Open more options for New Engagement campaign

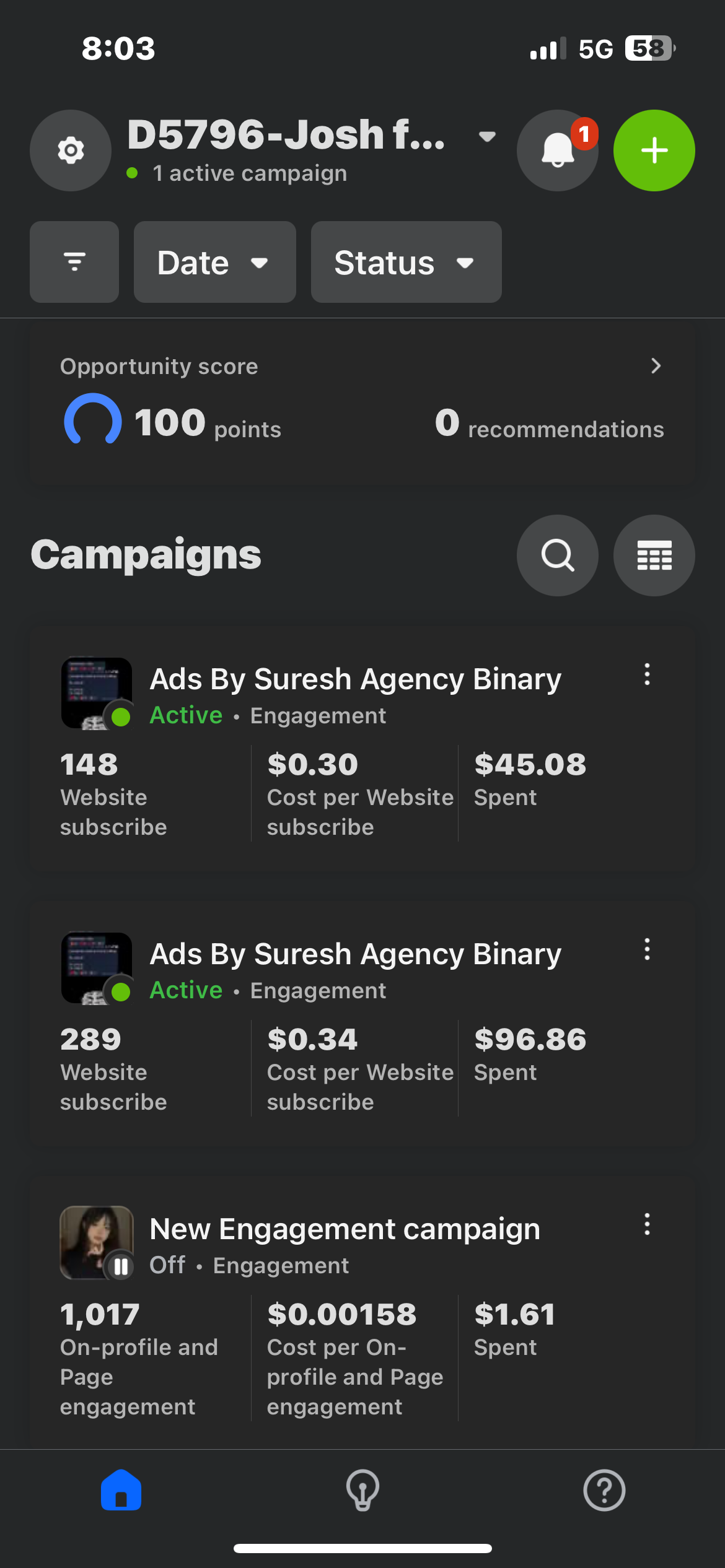[x=647, y=1224]
